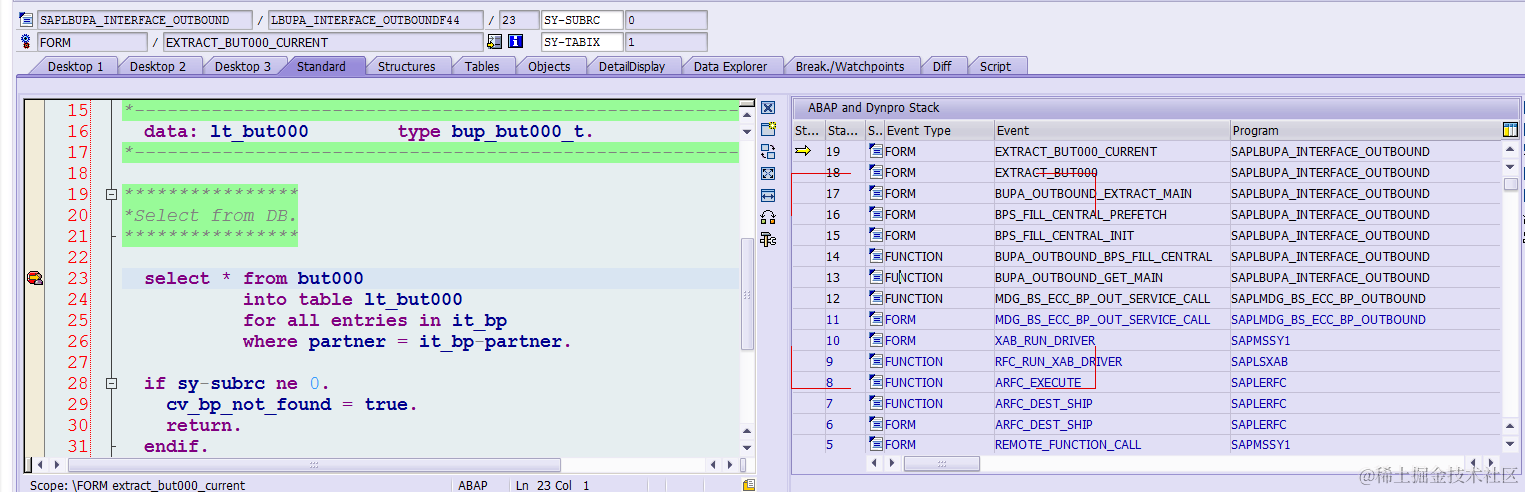Click the source icon in stack row 5
This screenshot has height=492, width=1525.
pyautogui.click(x=876, y=445)
